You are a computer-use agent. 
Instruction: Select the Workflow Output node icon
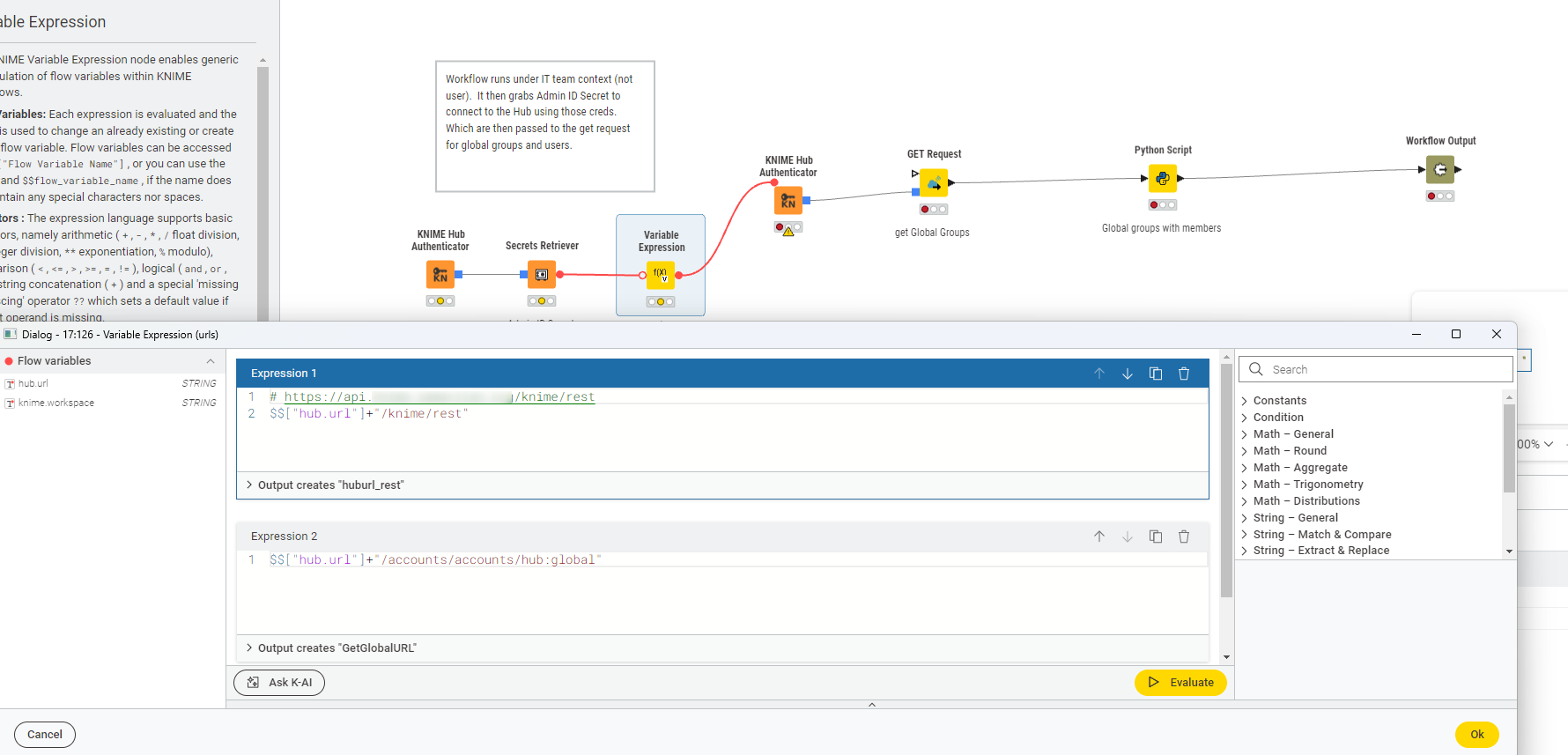click(x=1440, y=169)
